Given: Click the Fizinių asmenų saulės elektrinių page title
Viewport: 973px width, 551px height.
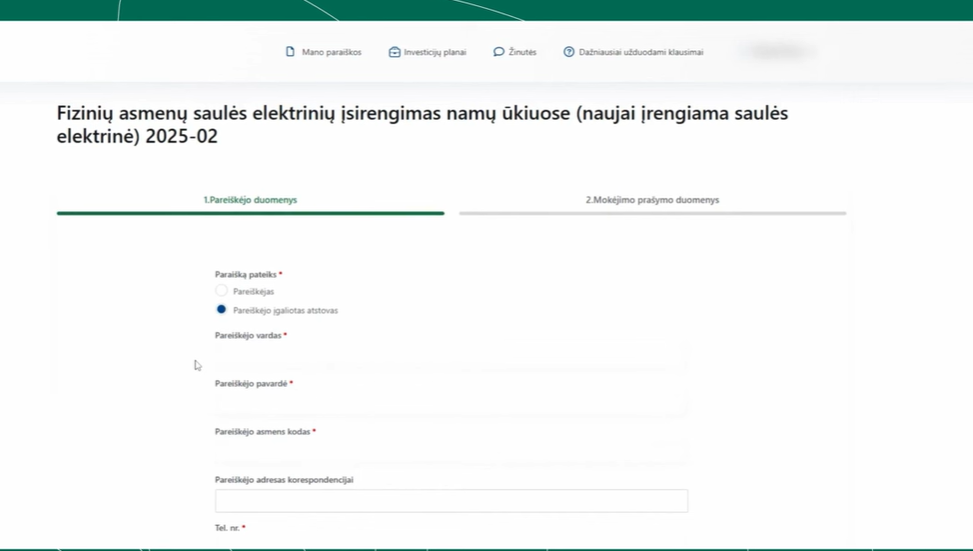Looking at the screenshot, I should coord(422,124).
